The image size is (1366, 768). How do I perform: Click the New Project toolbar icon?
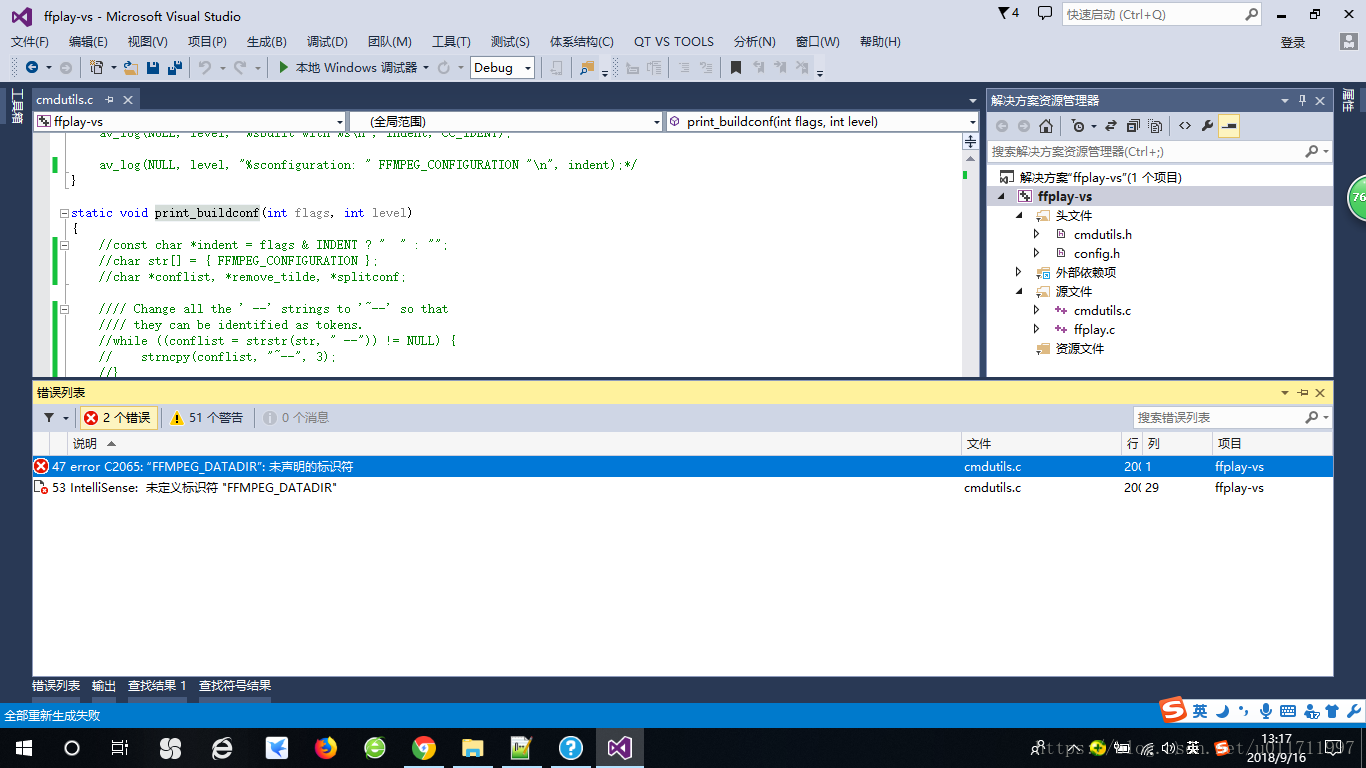pos(96,67)
